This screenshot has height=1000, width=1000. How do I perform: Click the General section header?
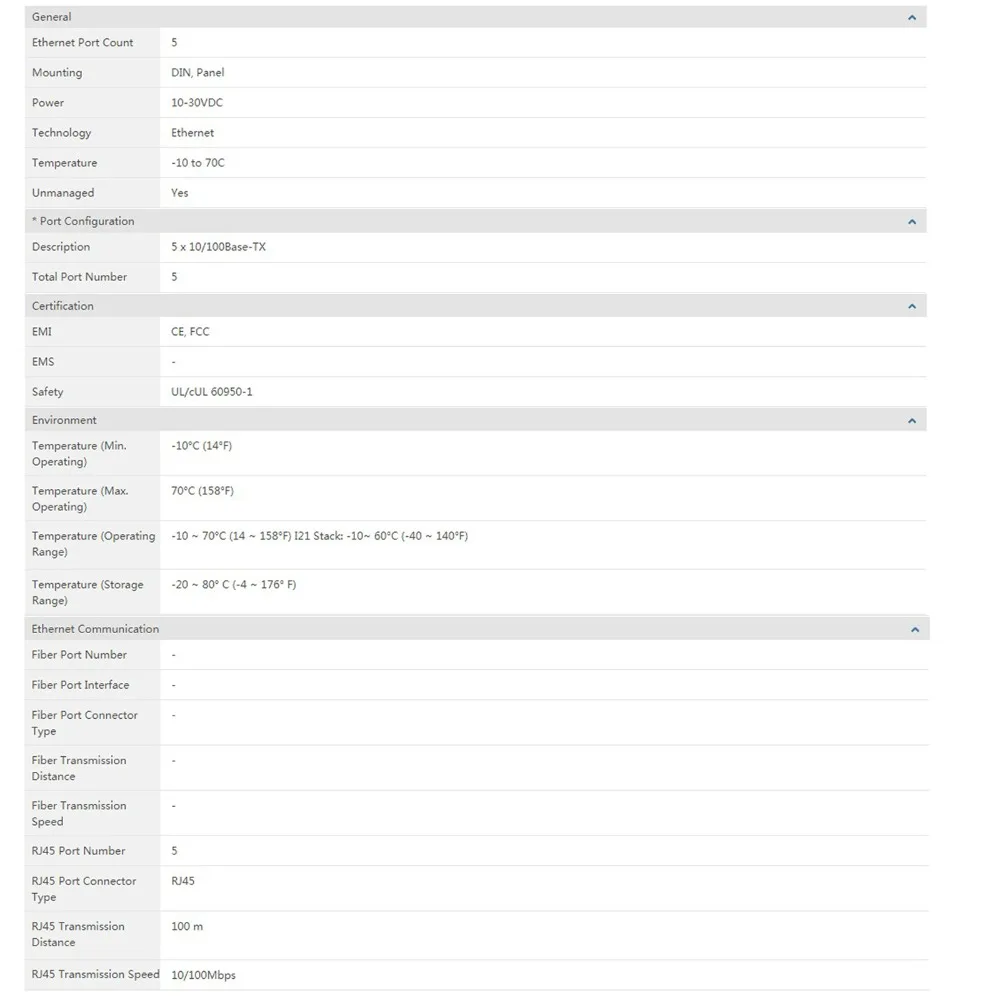(x=476, y=17)
